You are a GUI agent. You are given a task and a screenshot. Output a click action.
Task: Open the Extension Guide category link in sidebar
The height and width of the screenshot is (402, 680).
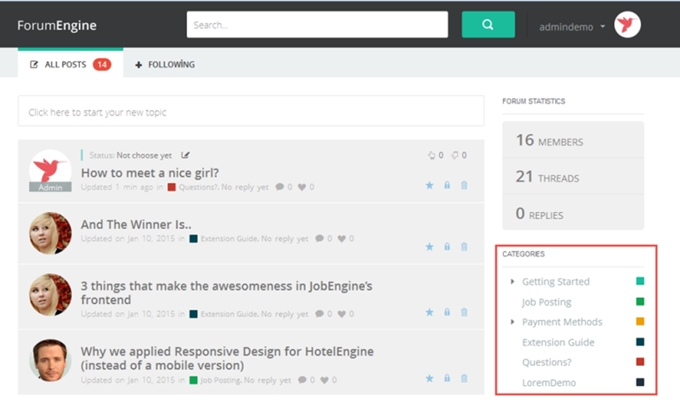click(x=558, y=342)
